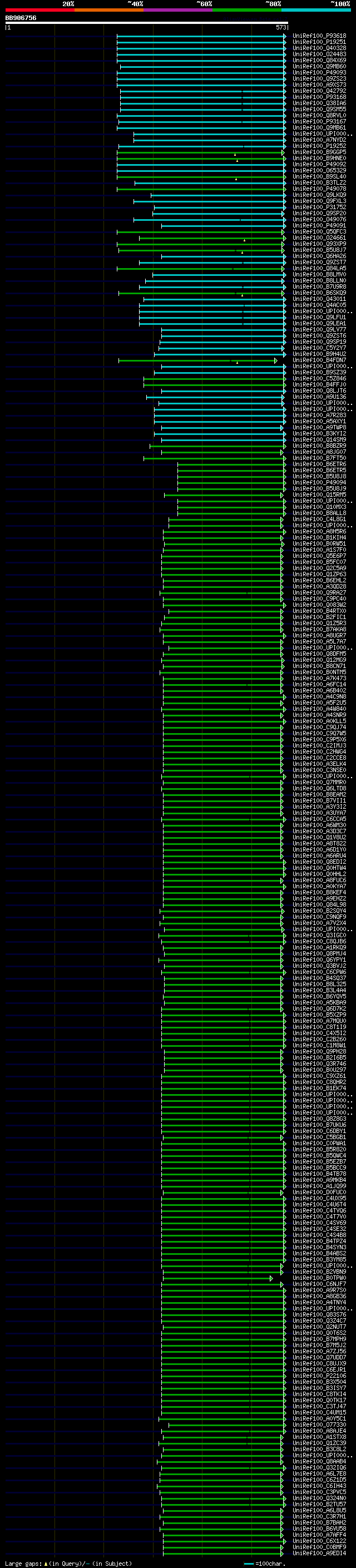
Task: Select the UniRef100_Q84L98 label
Action: pyautogui.click(x=319, y=904)
